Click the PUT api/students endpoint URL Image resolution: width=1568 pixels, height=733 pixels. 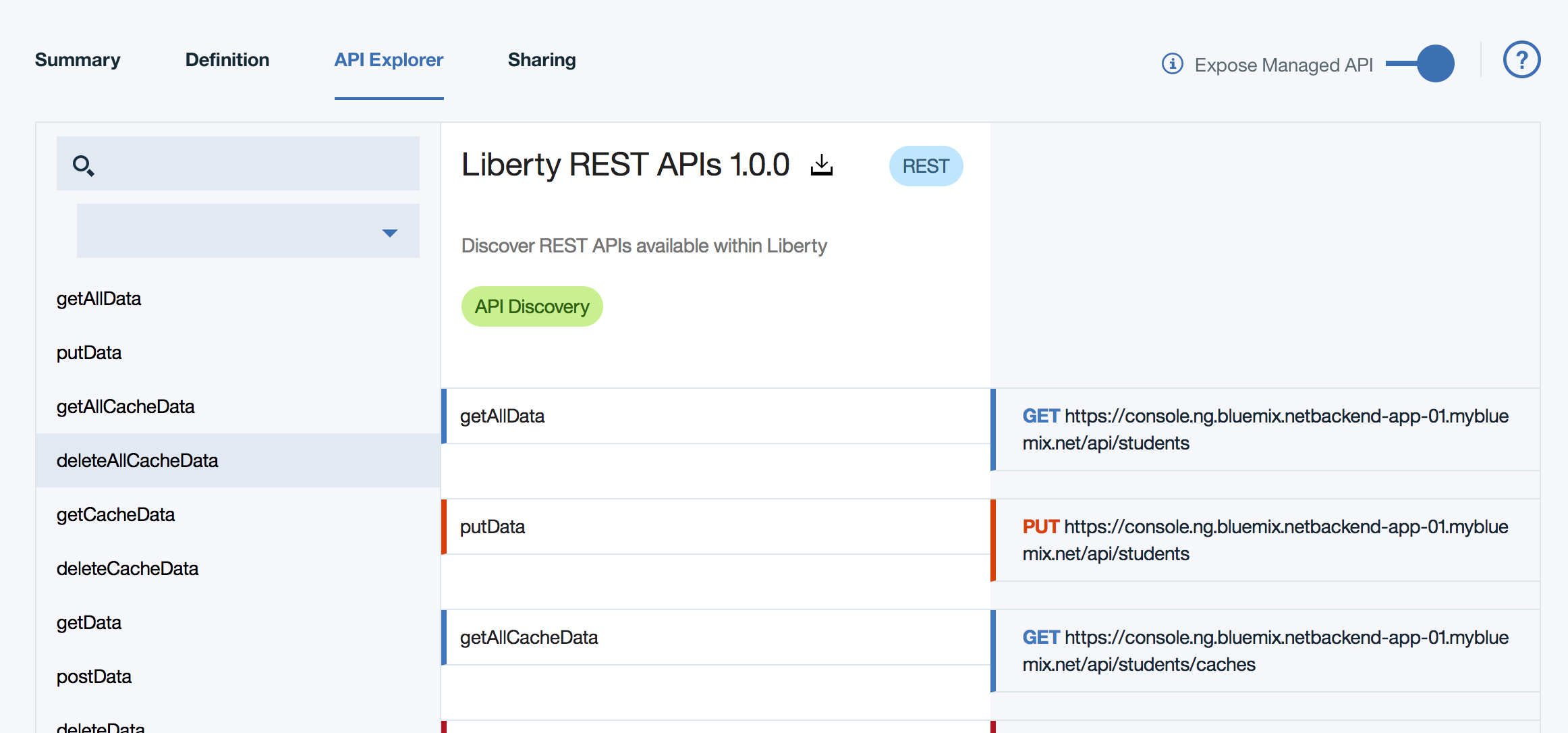1265,540
